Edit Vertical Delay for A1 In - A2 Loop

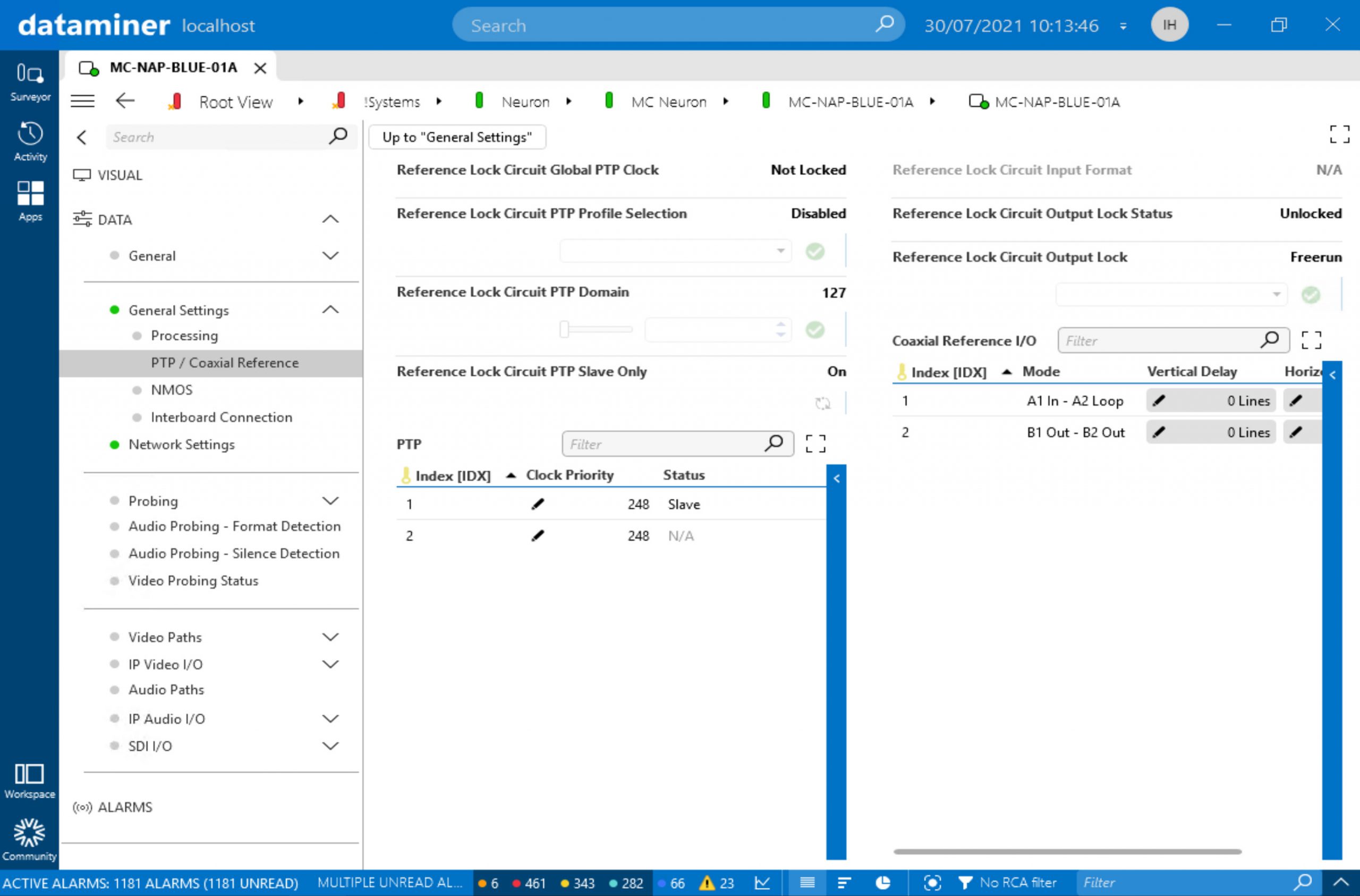point(1159,400)
